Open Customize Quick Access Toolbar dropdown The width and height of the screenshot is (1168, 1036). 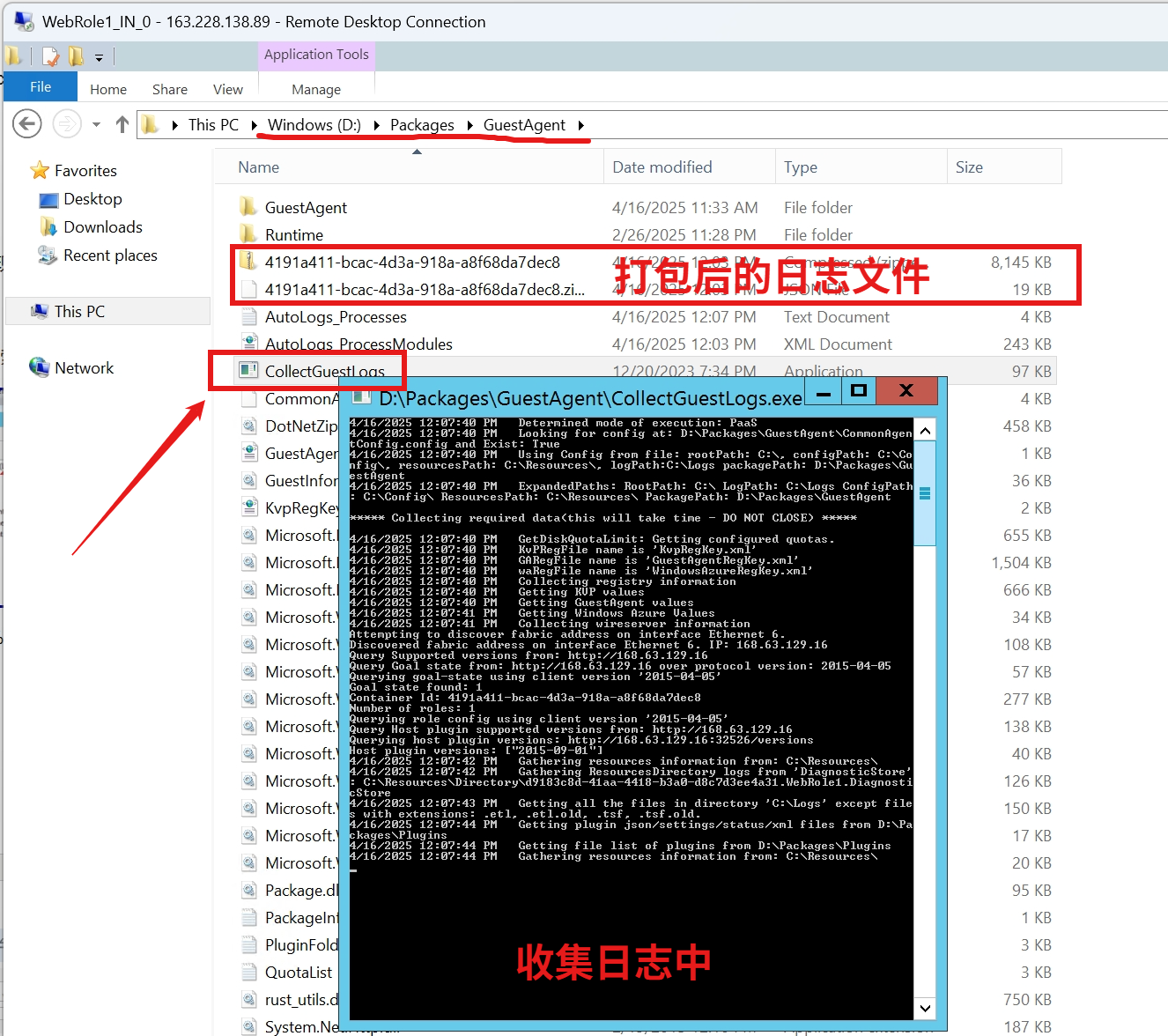coord(99,58)
